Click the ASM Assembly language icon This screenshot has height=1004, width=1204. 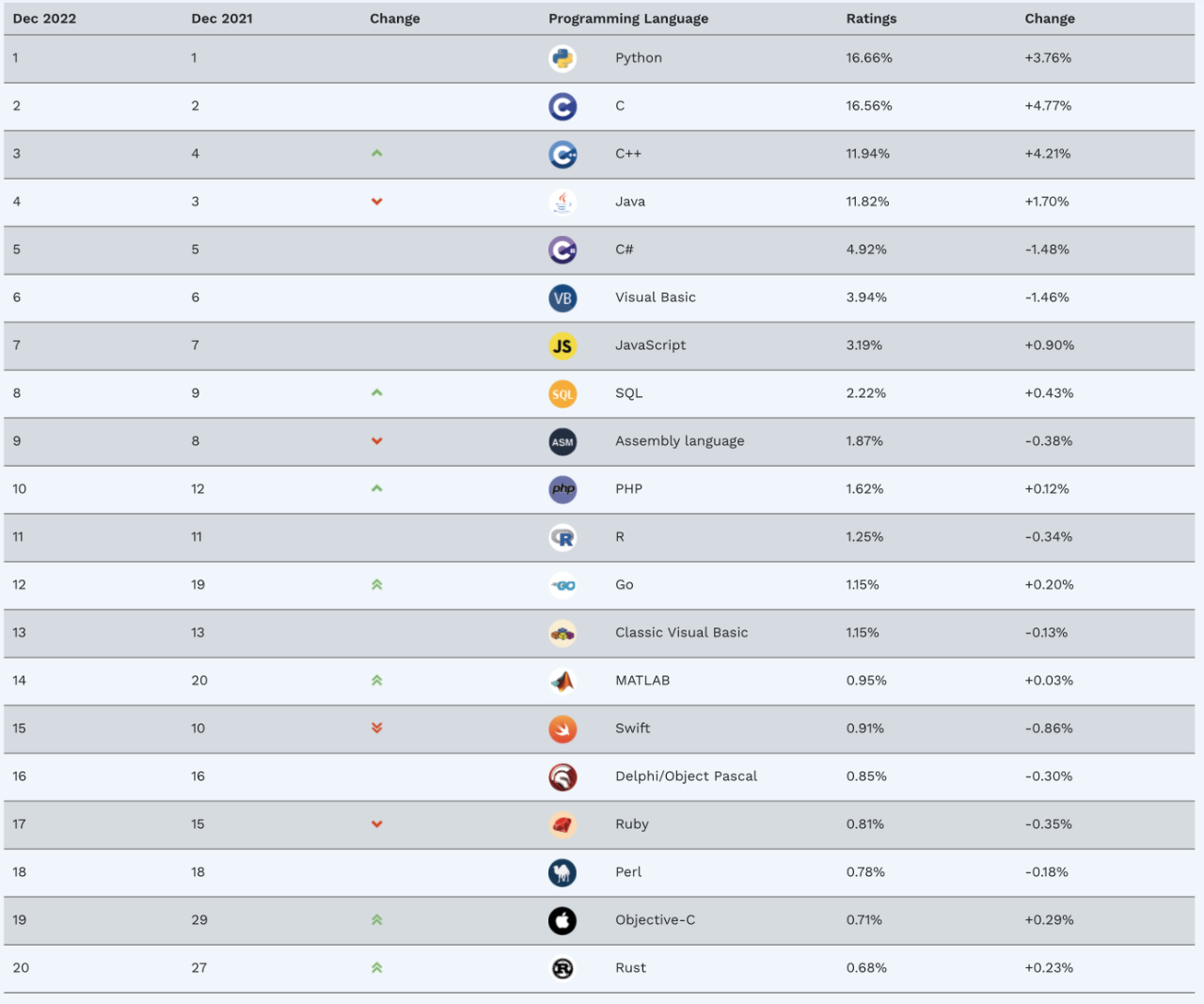(x=562, y=442)
